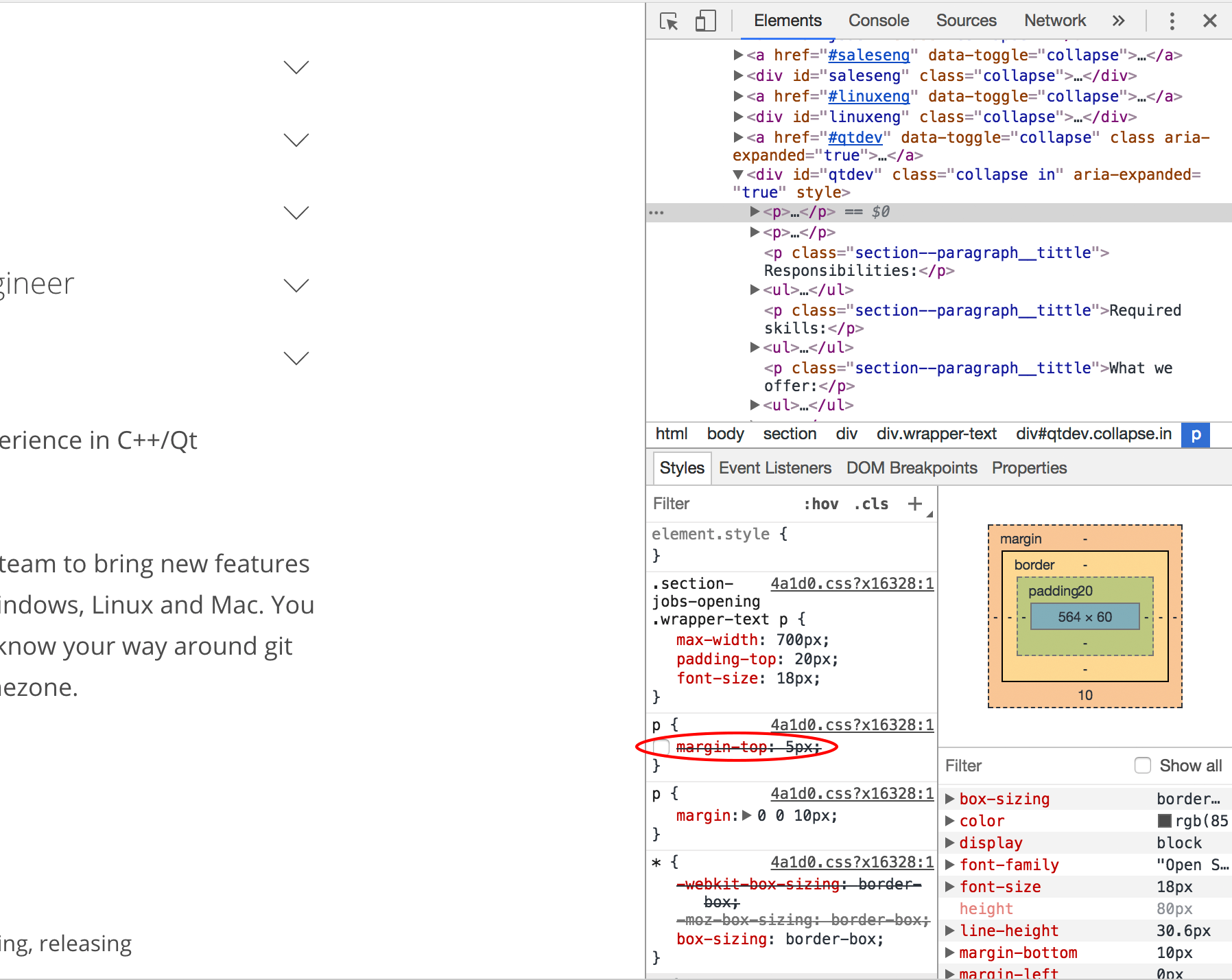The image size is (1232, 980).
Task: Add a new style rule with the plus icon
Action: point(915,504)
